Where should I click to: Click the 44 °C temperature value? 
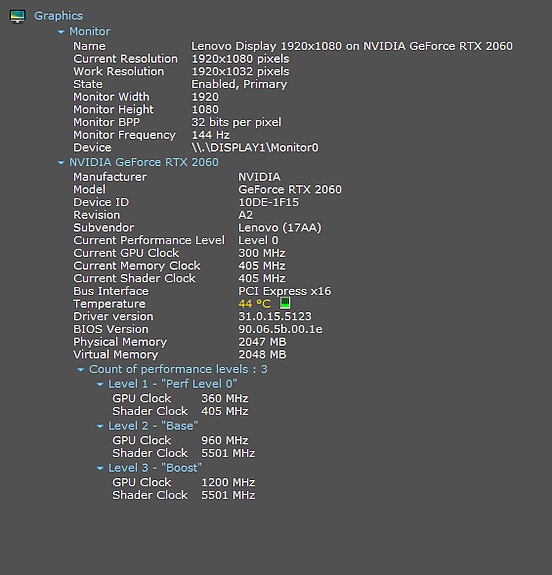tap(255, 304)
